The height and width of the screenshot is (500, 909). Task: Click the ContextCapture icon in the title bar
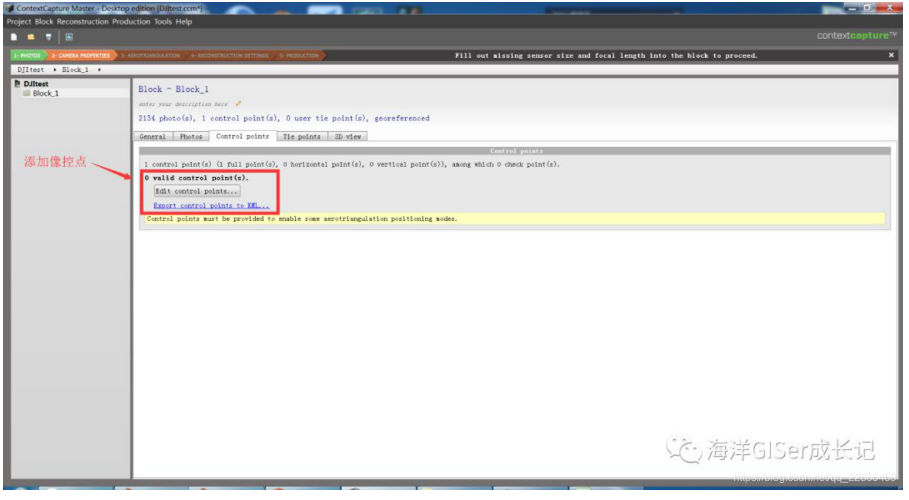(x=10, y=8)
